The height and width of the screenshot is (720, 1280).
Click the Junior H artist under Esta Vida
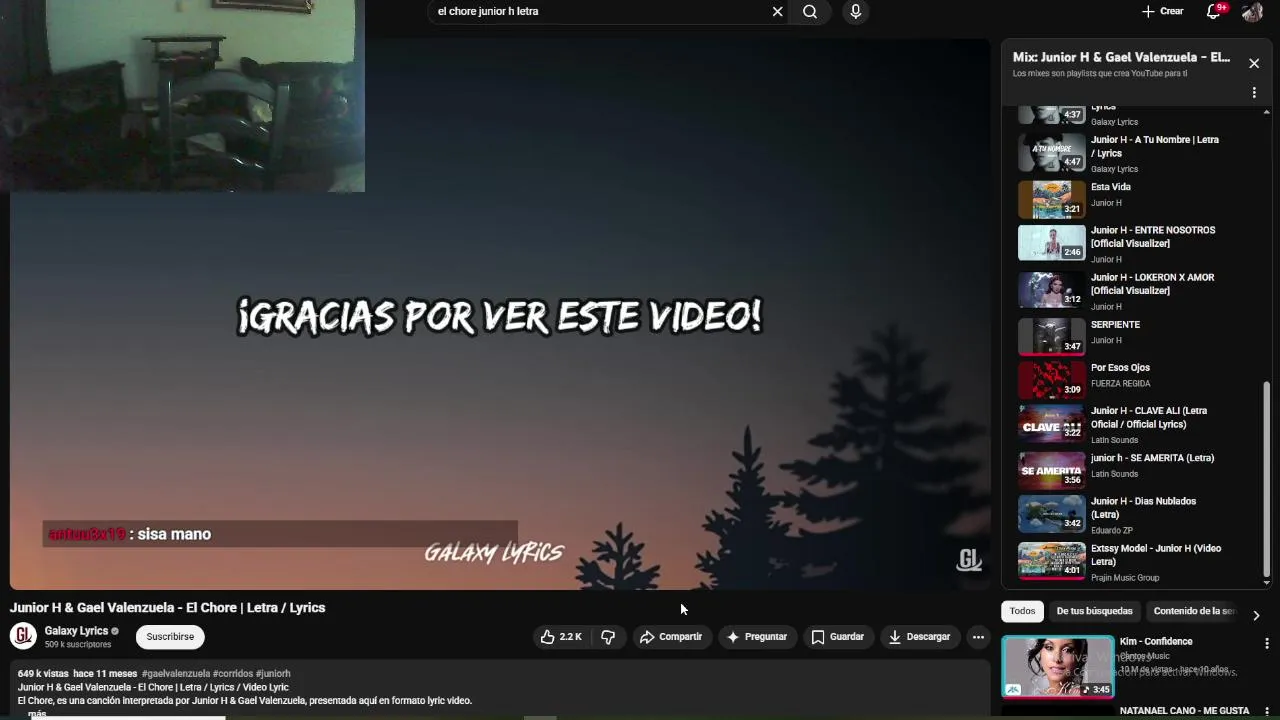tap(1106, 203)
